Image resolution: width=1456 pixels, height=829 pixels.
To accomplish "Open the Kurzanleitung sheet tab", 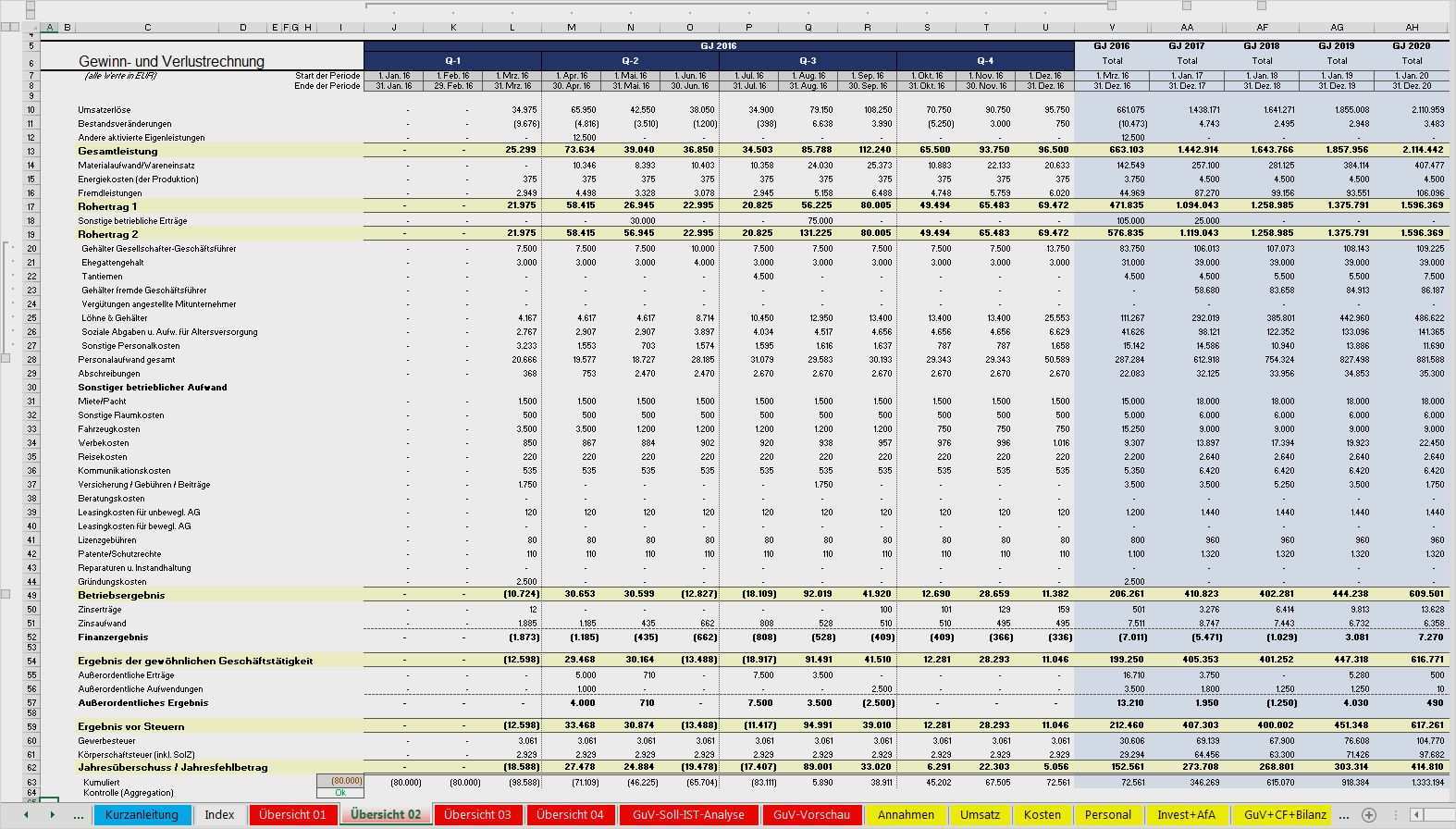I will pyautogui.click(x=142, y=815).
